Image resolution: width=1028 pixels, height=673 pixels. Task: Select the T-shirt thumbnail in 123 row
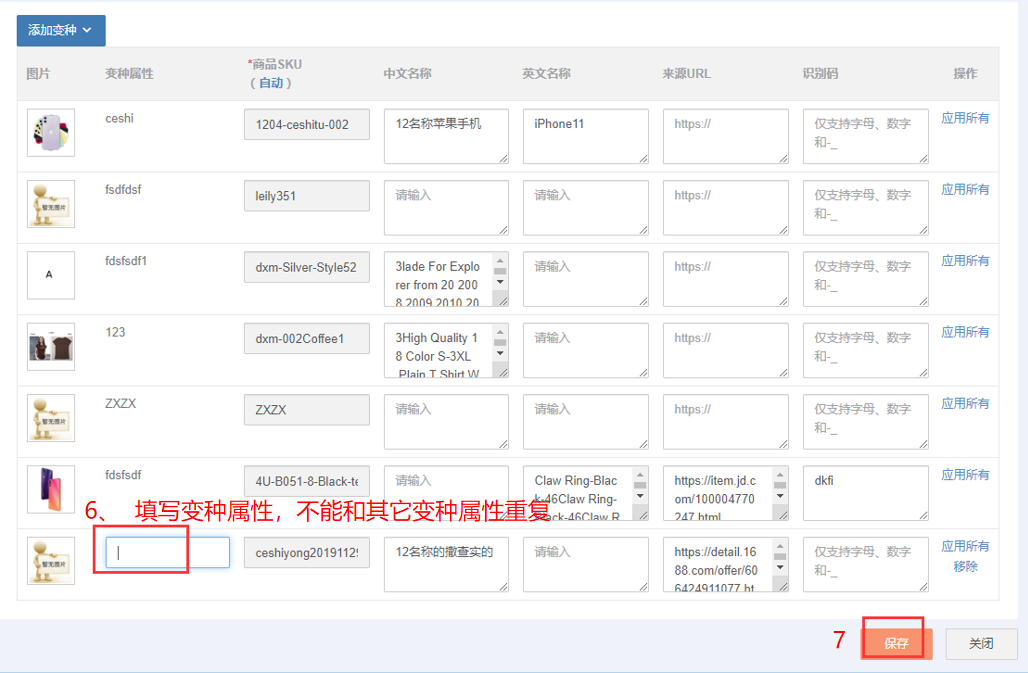click(x=50, y=347)
